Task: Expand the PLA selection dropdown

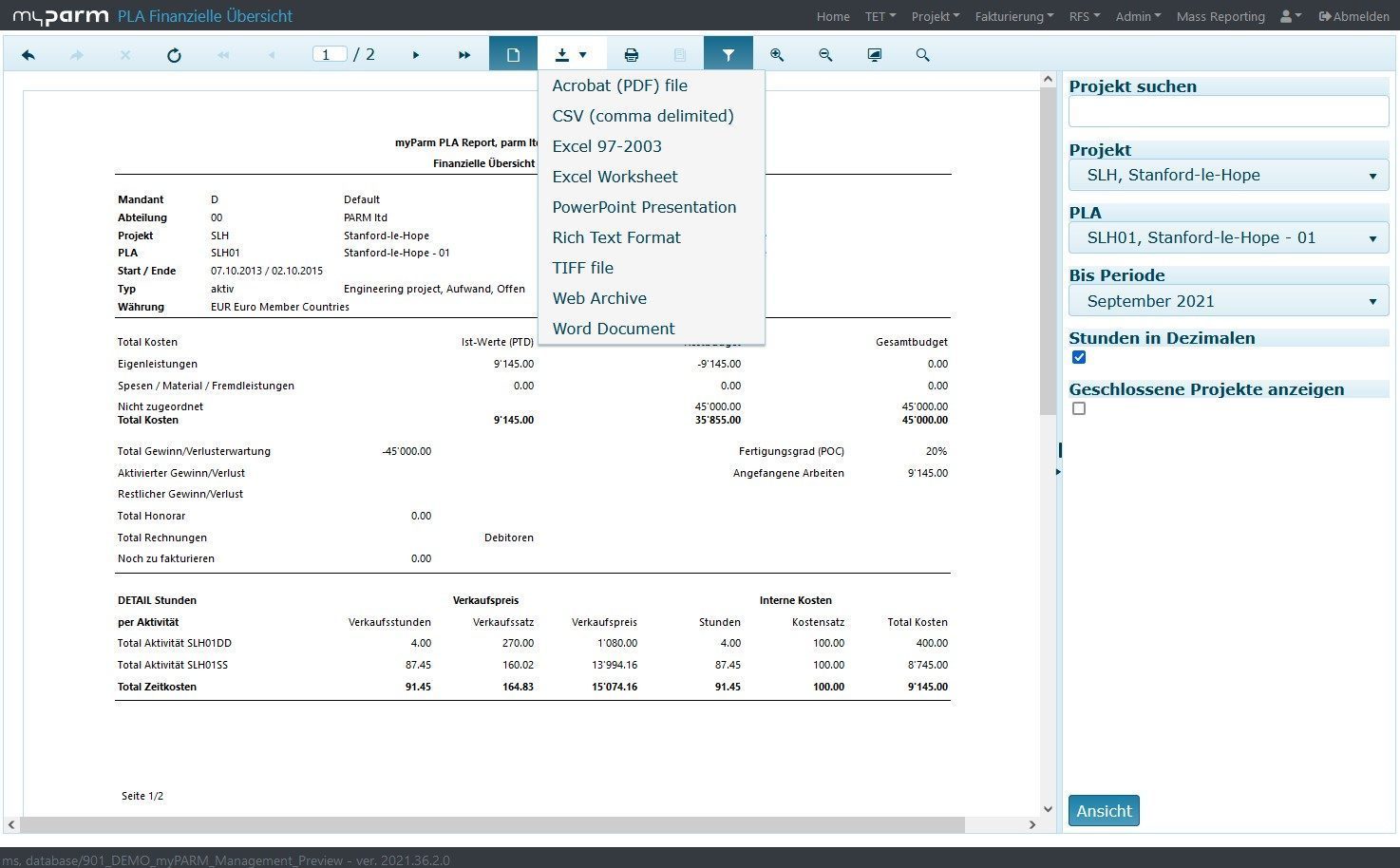Action: [1228, 238]
